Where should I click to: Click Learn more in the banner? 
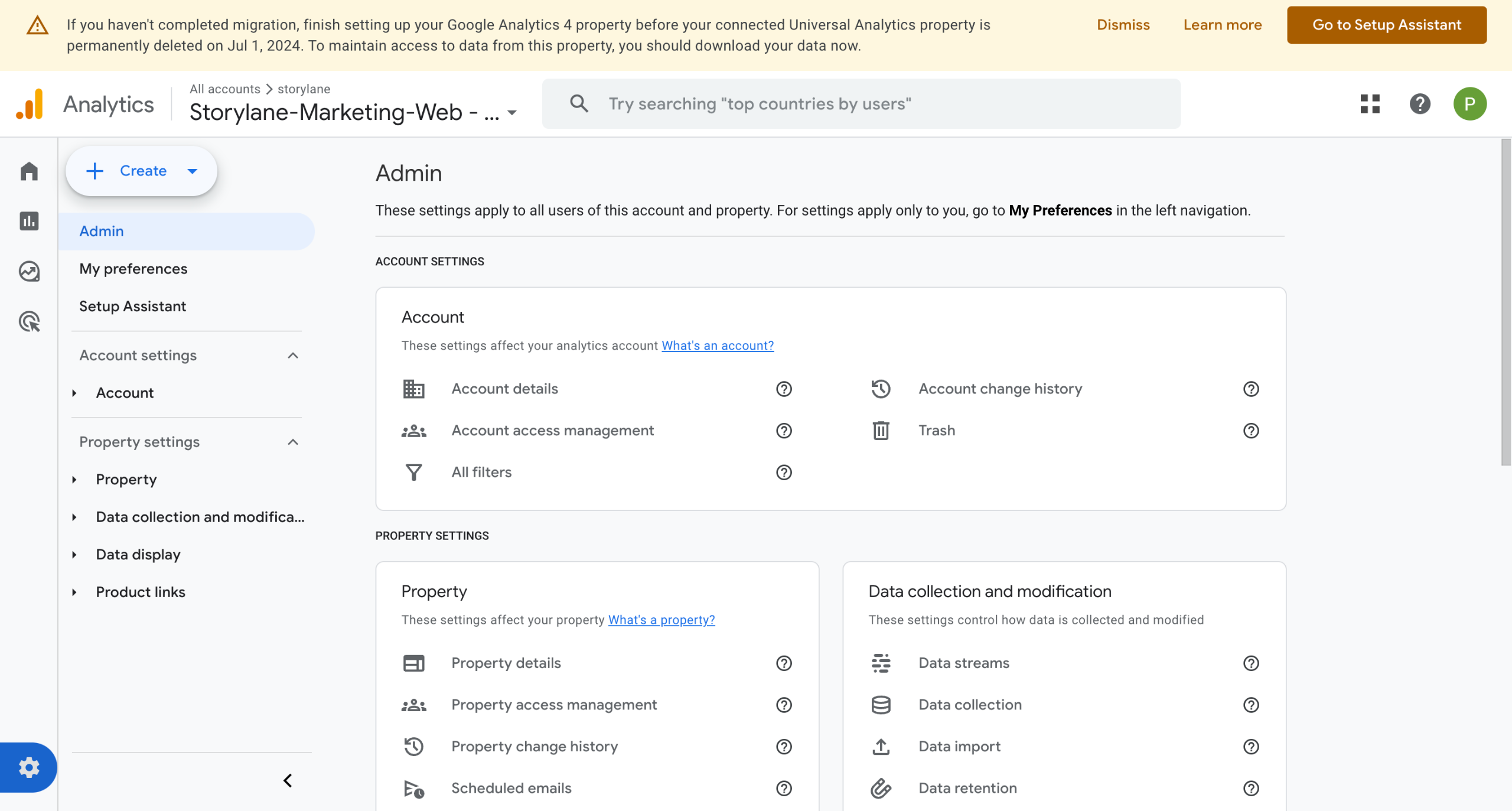pos(1222,25)
